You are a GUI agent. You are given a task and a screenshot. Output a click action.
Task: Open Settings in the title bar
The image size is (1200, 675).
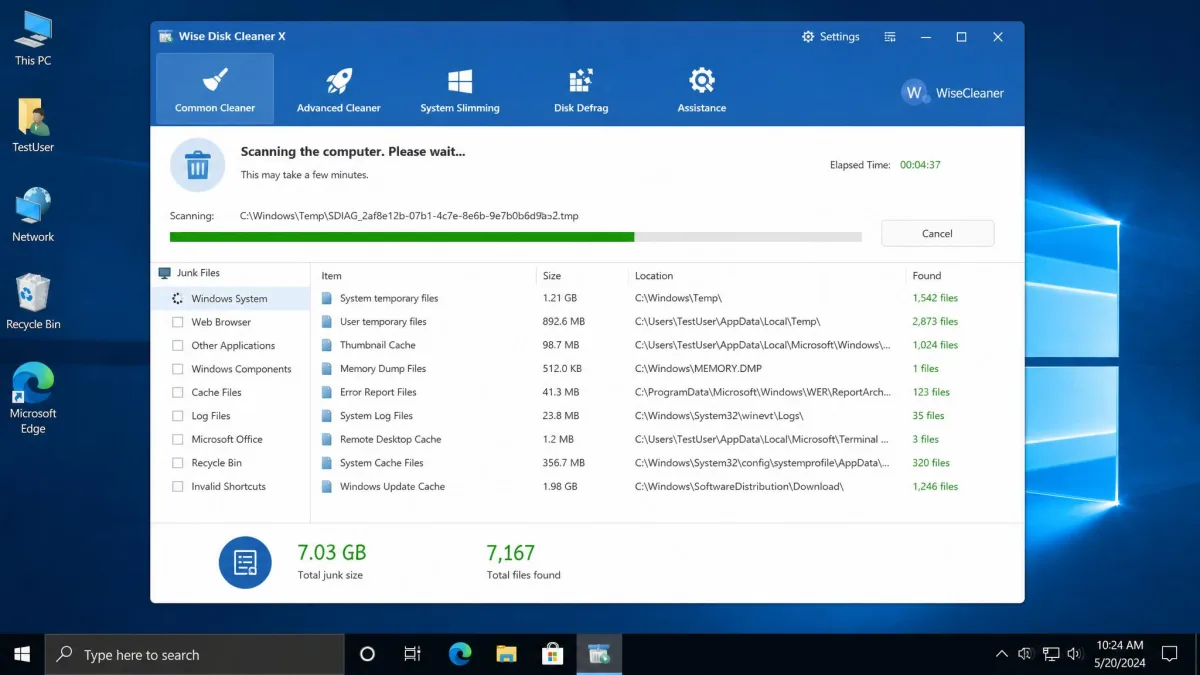click(831, 37)
